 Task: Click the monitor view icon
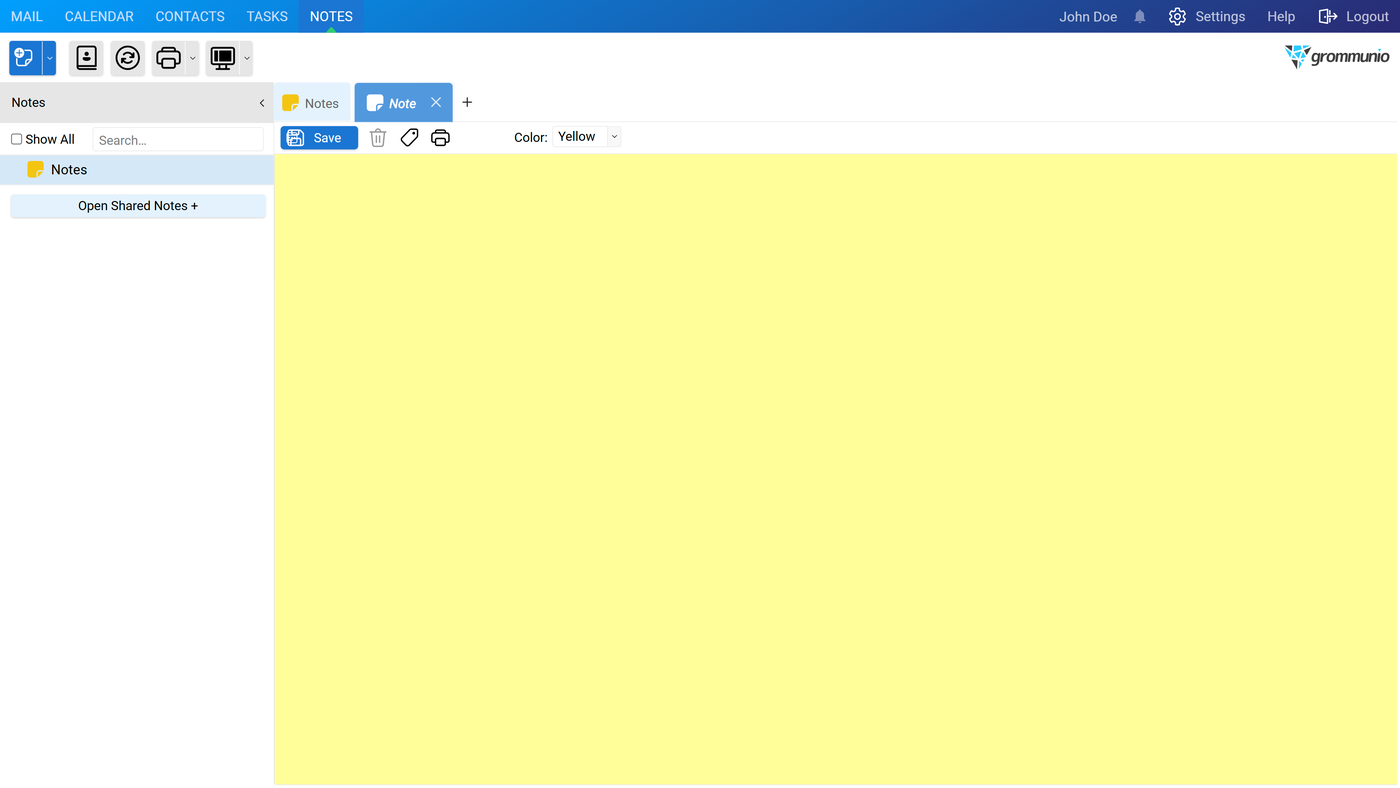point(223,58)
